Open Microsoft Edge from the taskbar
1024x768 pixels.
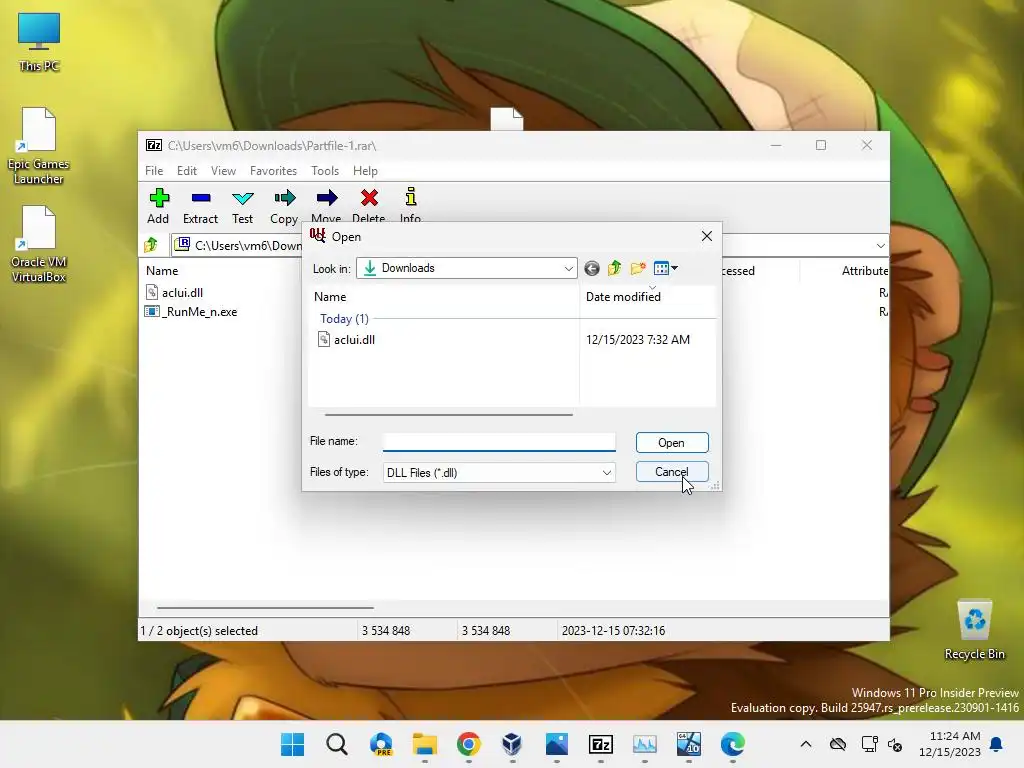732,744
